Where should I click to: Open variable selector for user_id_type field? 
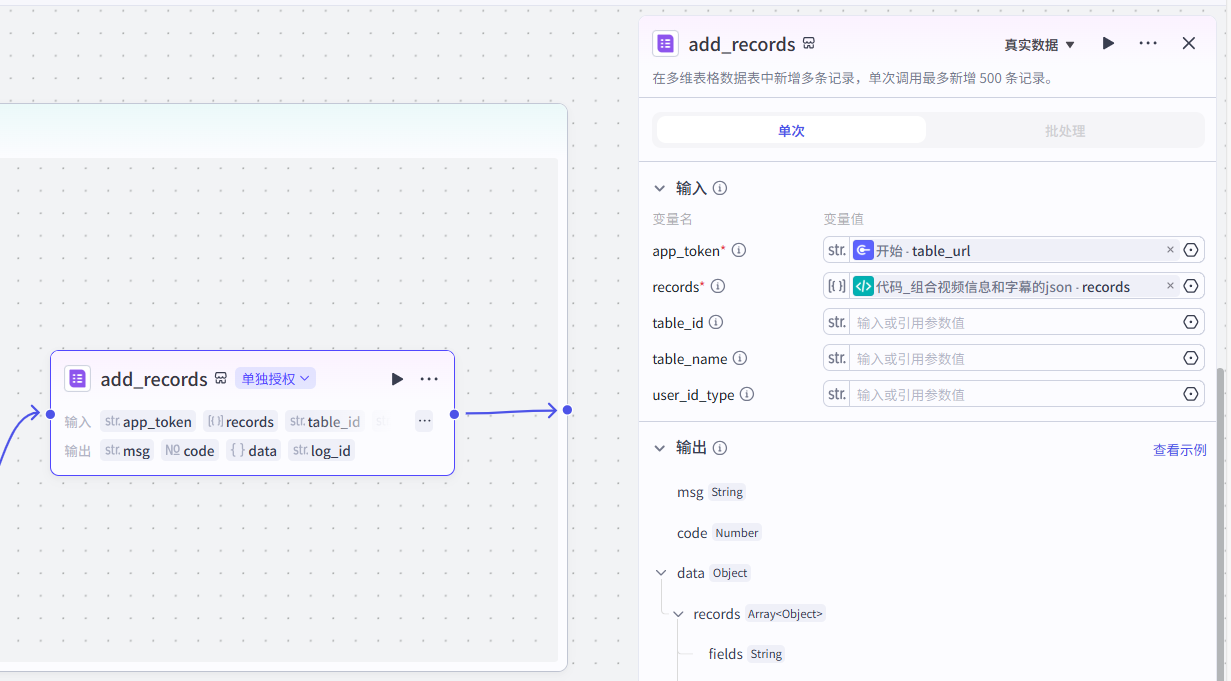(1190, 394)
